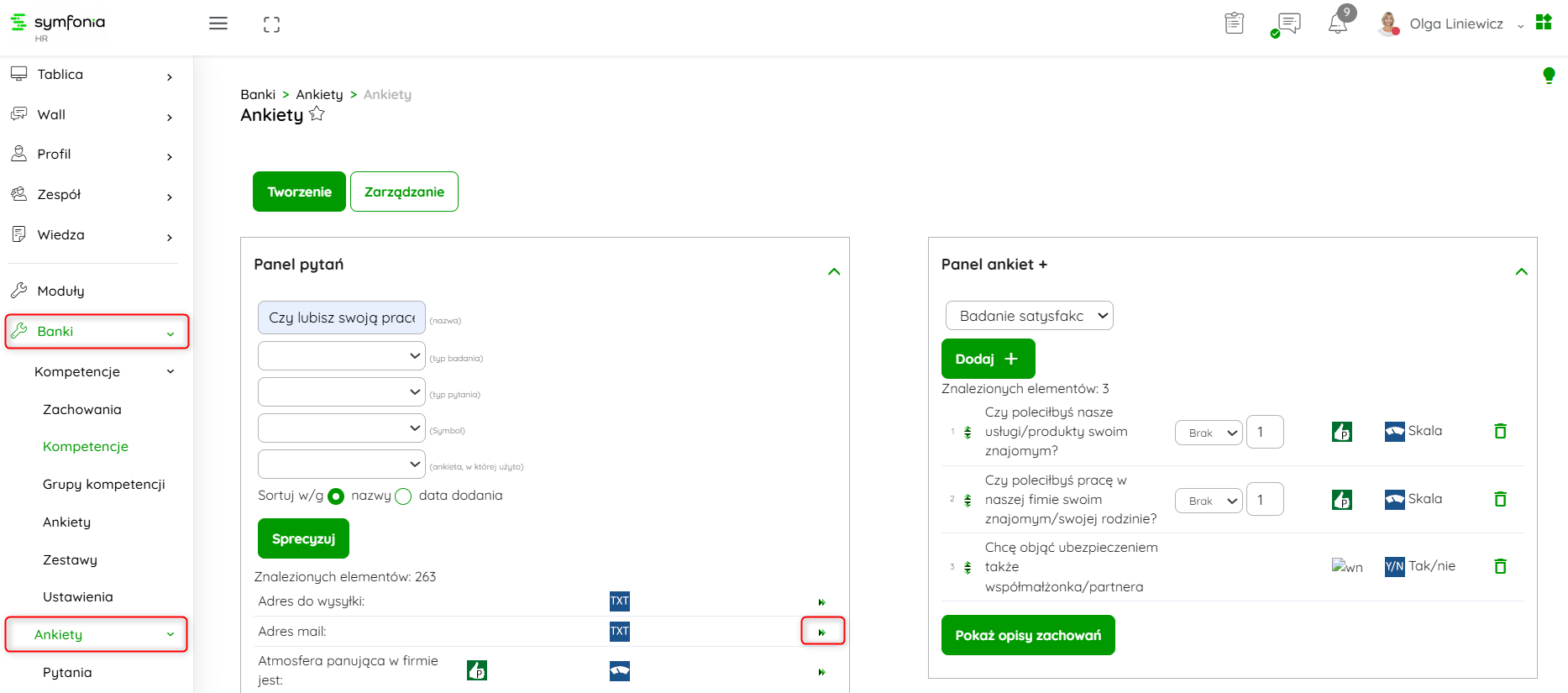Viewport: 1568px width, 693px height.
Task: Toggle the hamburger sidebar menu
Action: click(x=218, y=24)
